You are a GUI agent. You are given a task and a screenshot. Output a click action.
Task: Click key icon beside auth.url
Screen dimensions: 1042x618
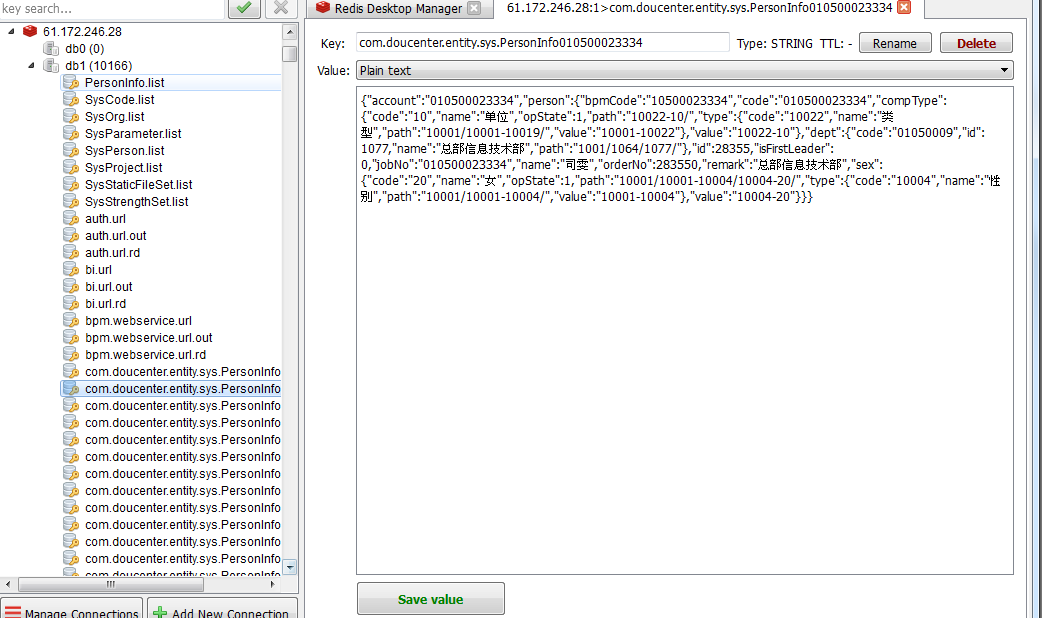pos(71,219)
